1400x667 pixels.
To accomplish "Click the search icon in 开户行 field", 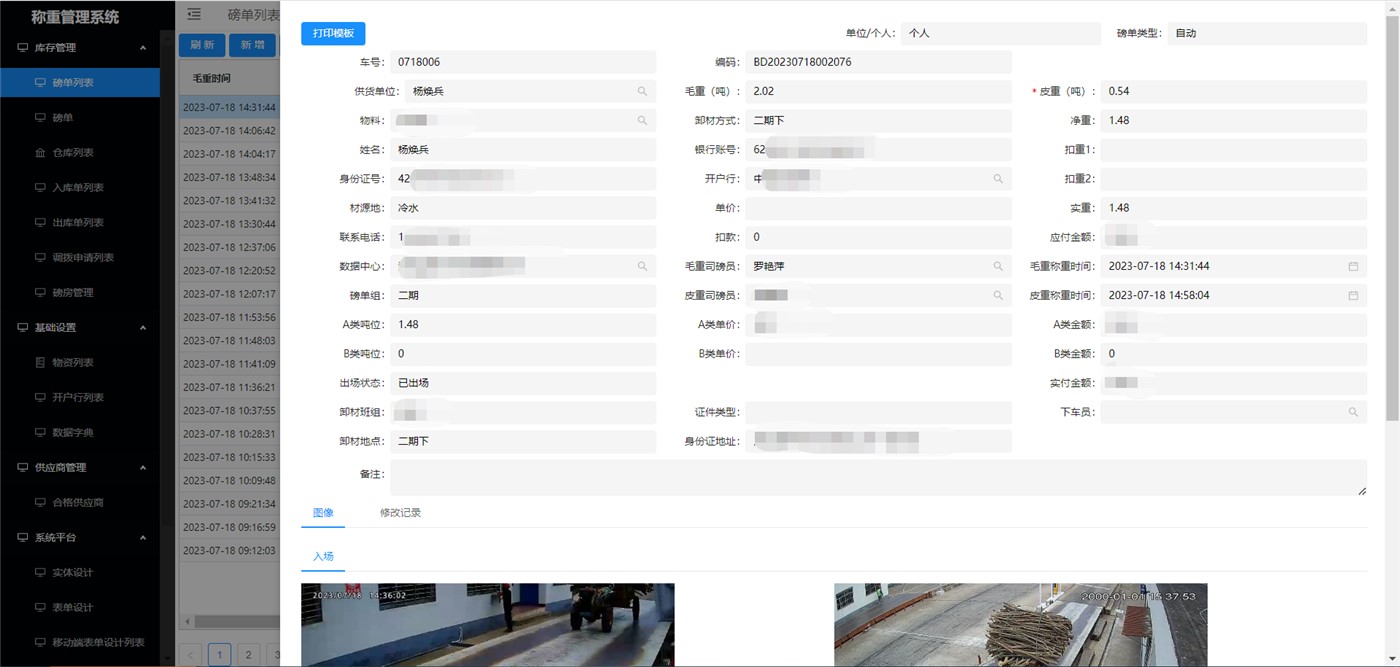I will (997, 179).
